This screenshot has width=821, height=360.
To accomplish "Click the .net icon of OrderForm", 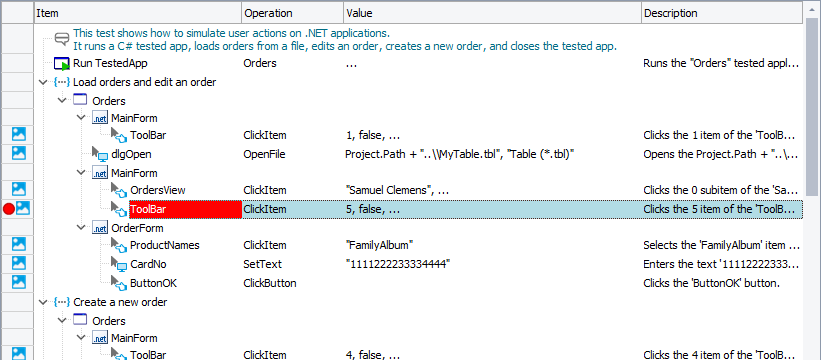I will click(x=99, y=228).
